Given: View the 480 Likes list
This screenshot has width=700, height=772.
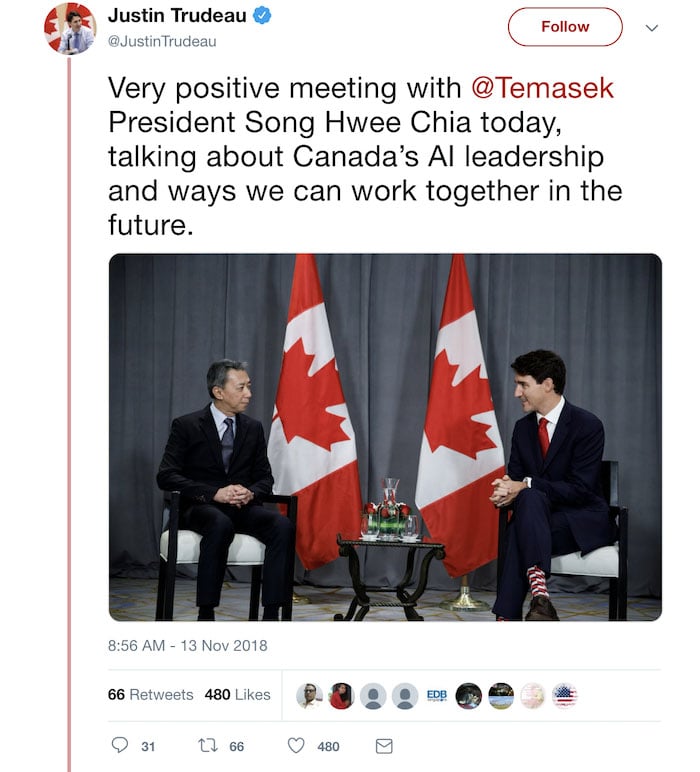Looking at the screenshot, I should point(237,695).
